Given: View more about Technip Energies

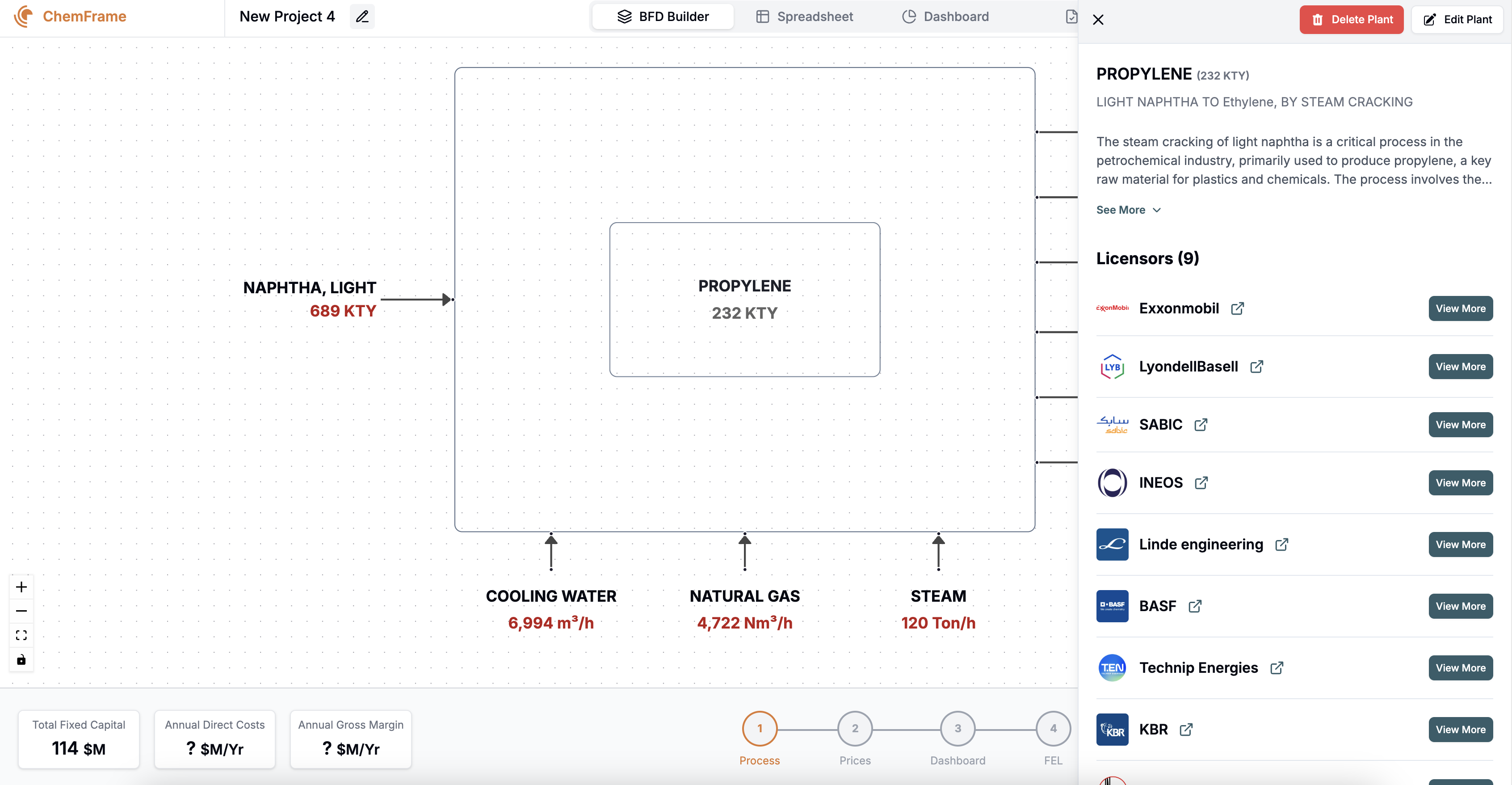Looking at the screenshot, I should (x=1460, y=667).
